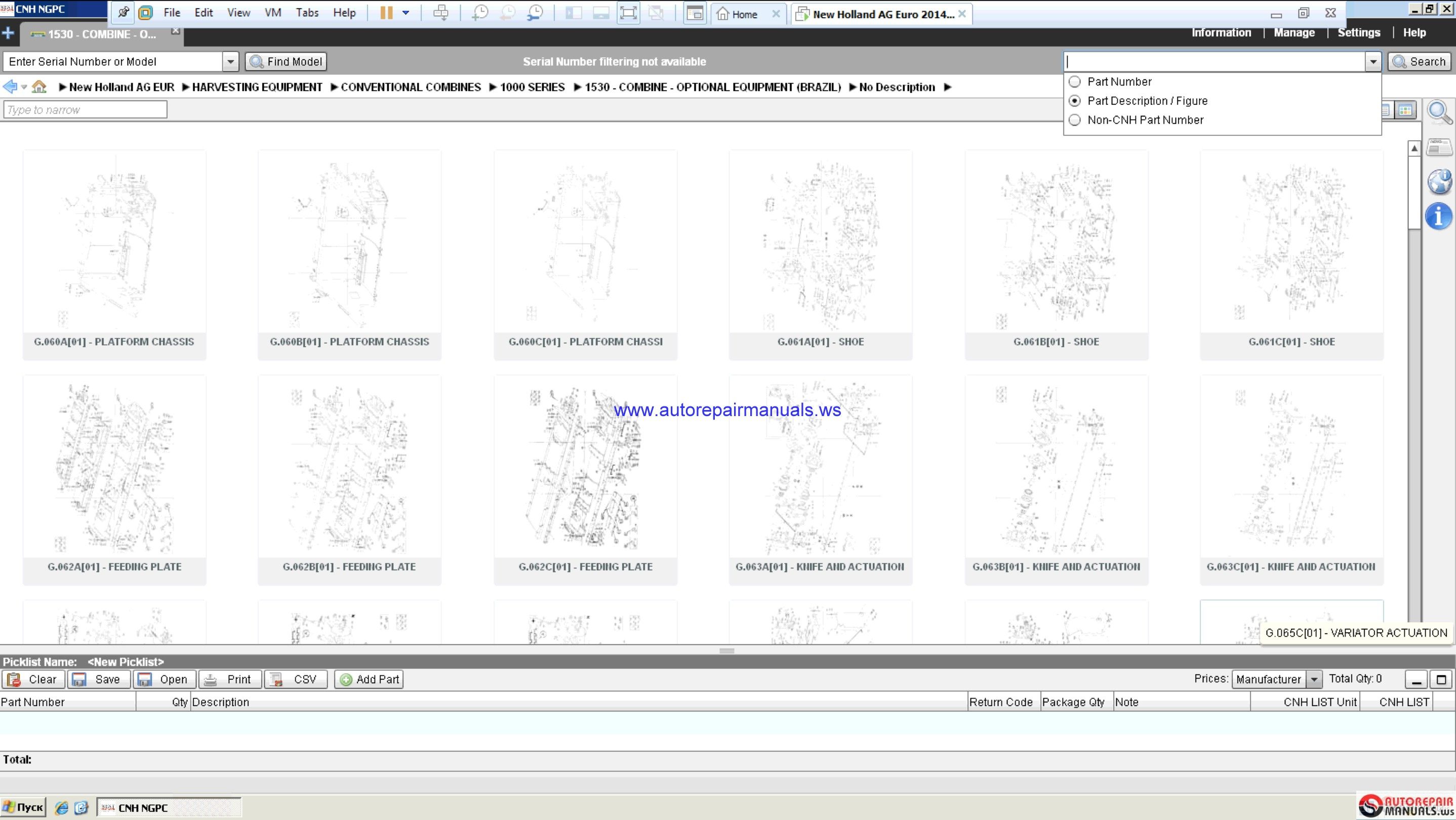Open the VM menu

[273, 13]
